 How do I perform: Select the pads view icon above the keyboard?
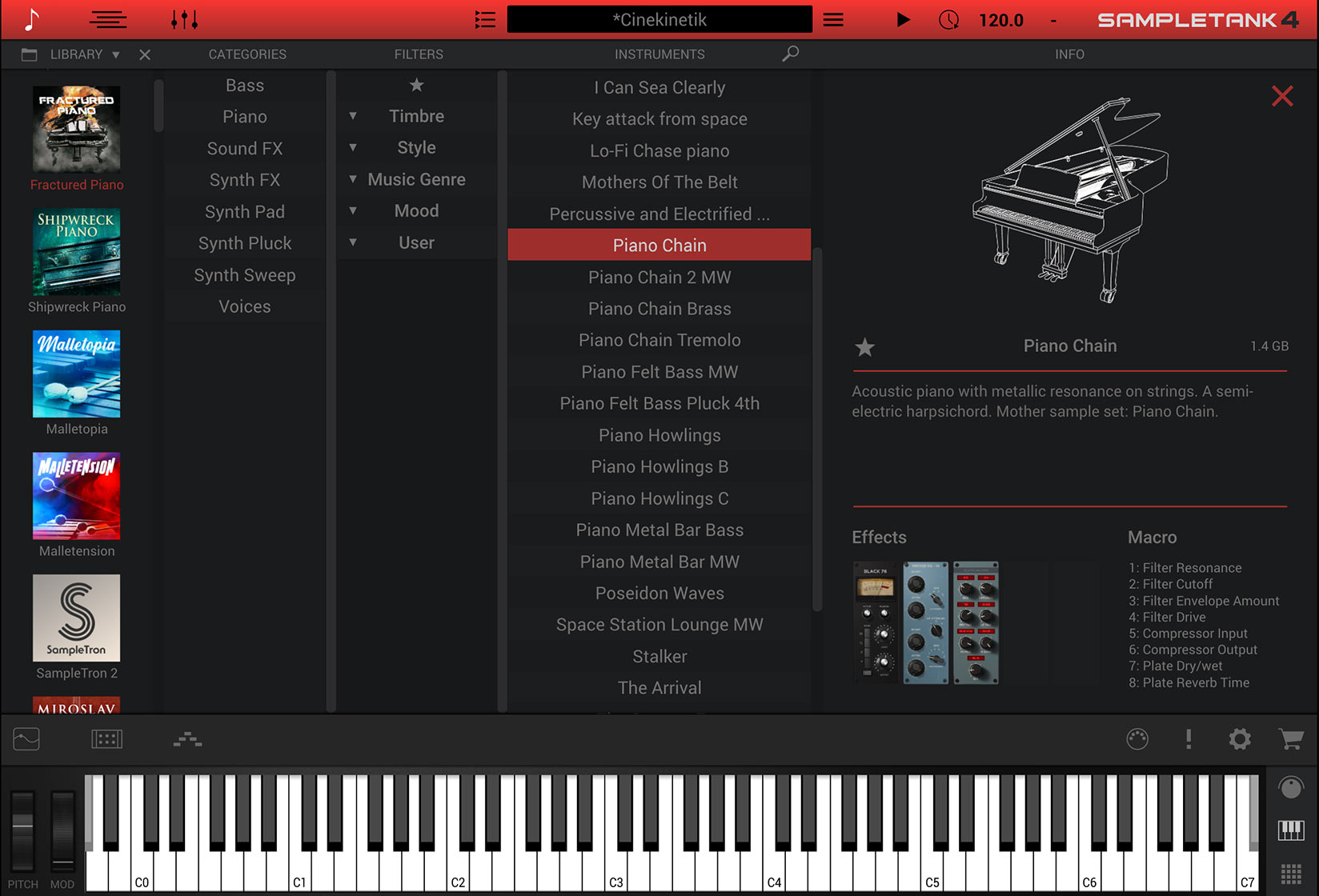click(x=107, y=740)
